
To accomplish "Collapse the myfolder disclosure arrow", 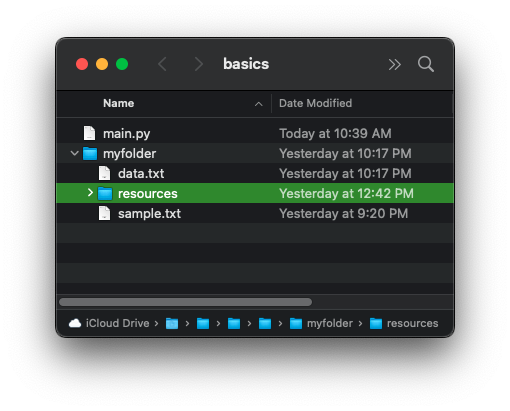I will coord(75,153).
